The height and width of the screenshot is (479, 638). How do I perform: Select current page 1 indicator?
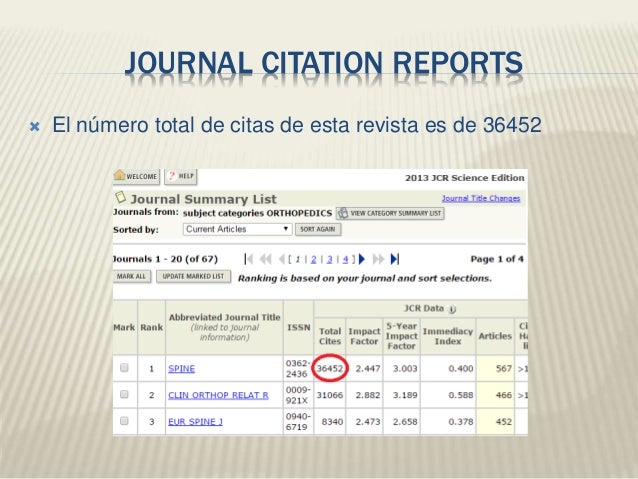pyautogui.click(x=297, y=259)
